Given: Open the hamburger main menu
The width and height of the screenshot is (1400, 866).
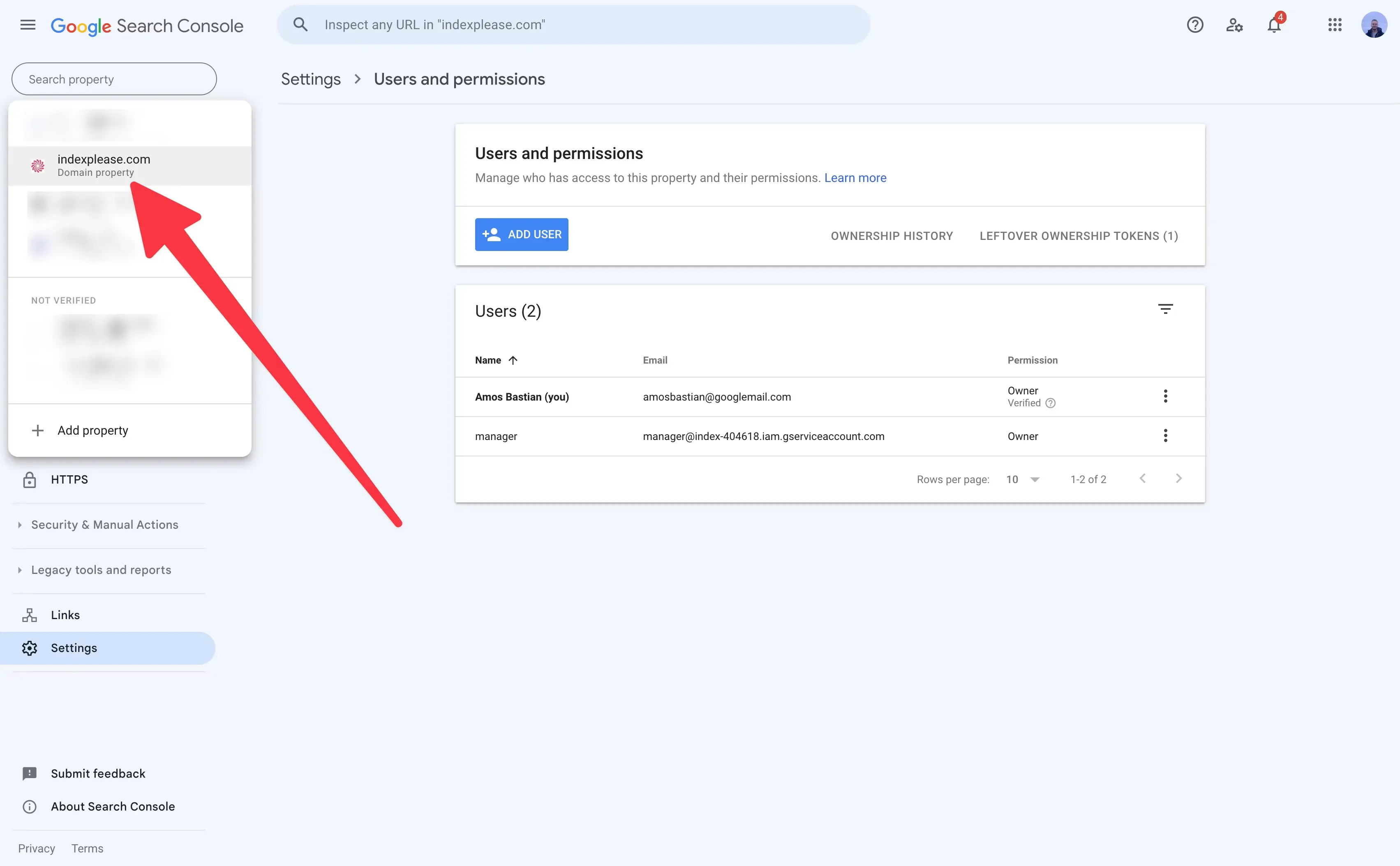Looking at the screenshot, I should 28,25.
